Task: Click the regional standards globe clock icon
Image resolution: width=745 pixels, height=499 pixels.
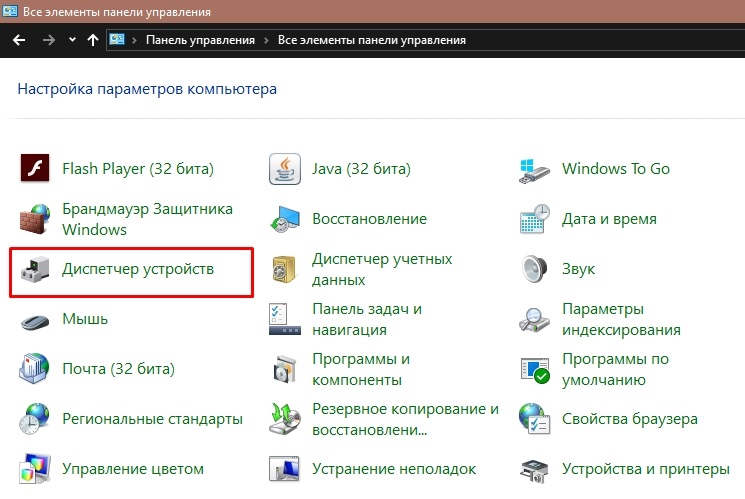Action: point(34,419)
